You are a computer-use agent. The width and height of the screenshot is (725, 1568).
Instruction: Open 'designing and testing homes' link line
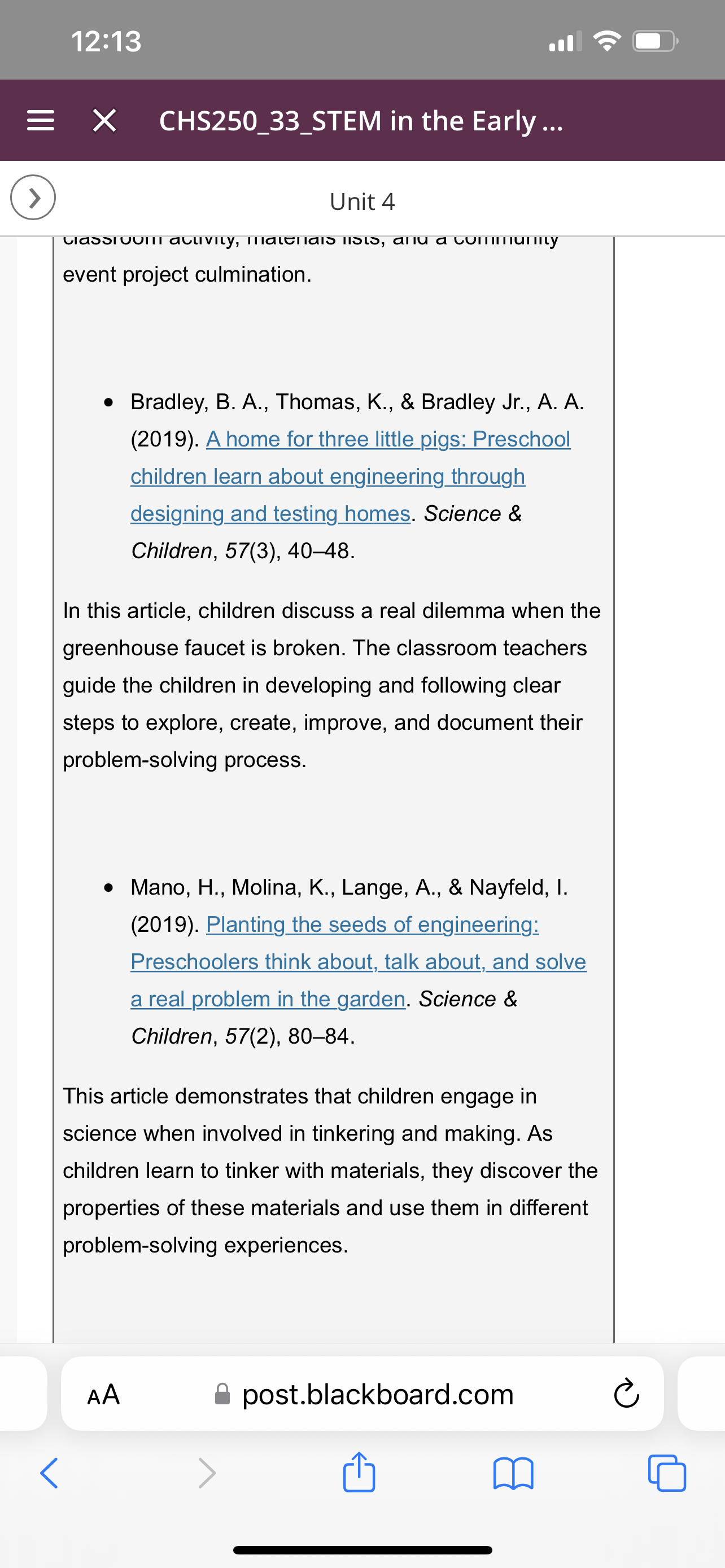270,513
